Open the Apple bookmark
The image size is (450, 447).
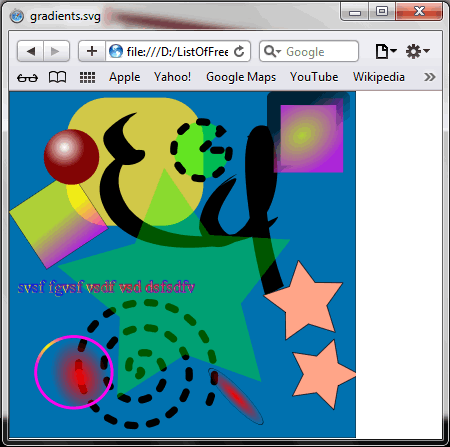pos(124,77)
